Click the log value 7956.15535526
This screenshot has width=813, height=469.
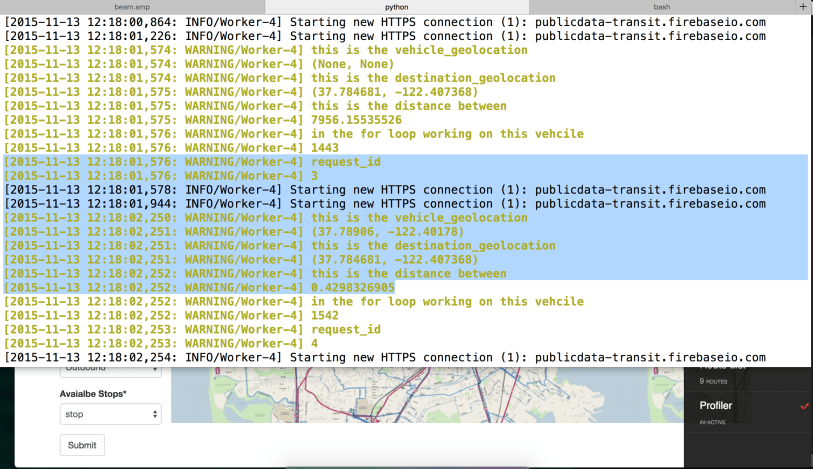356,120
